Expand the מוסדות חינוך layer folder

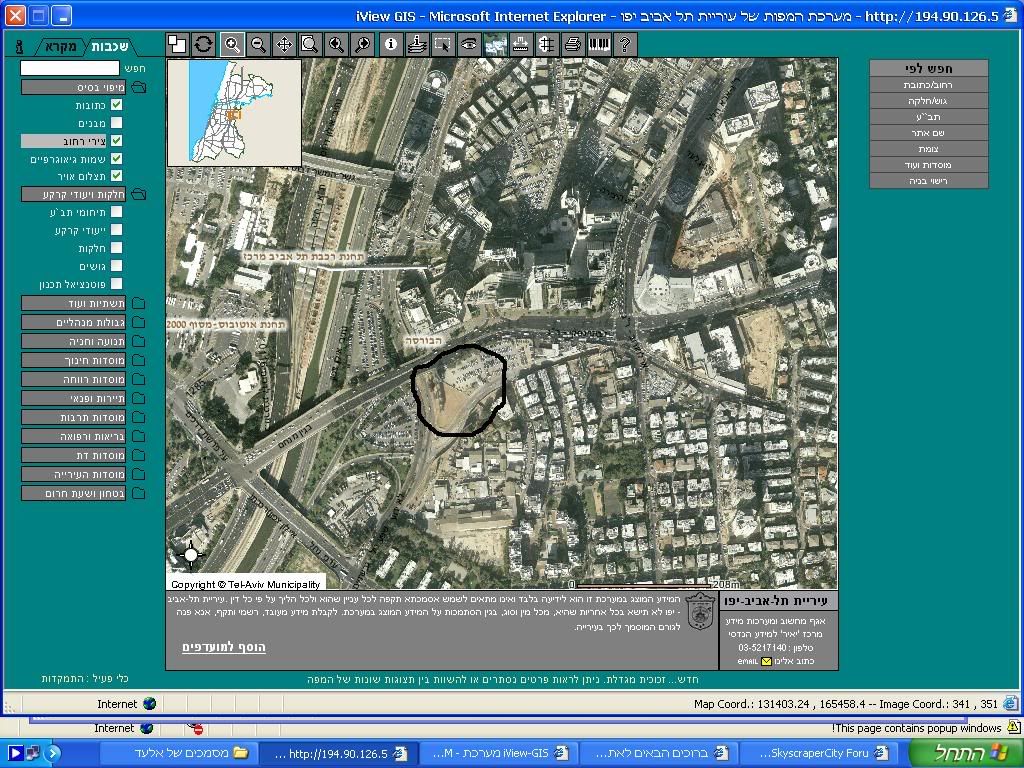coord(138,360)
